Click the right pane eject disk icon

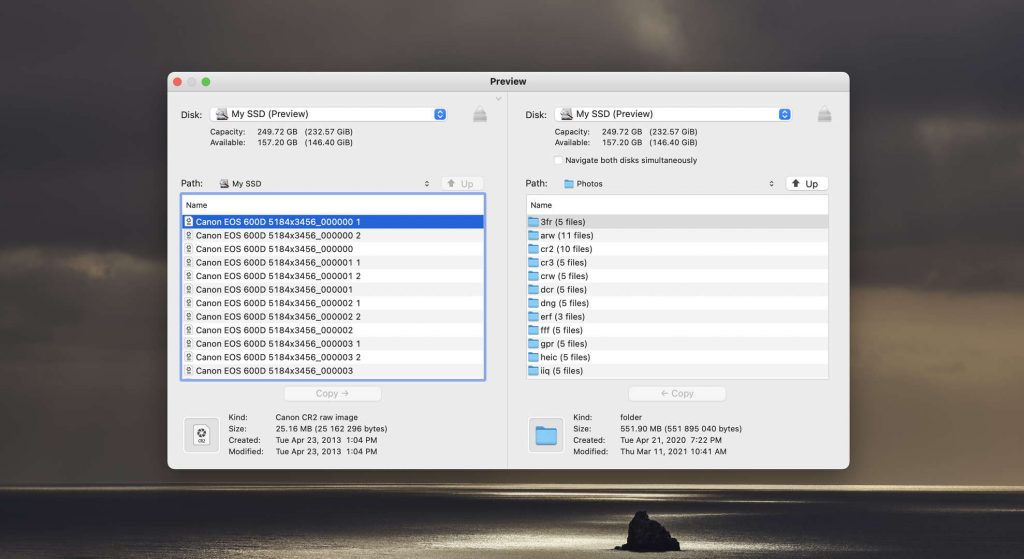pos(824,115)
